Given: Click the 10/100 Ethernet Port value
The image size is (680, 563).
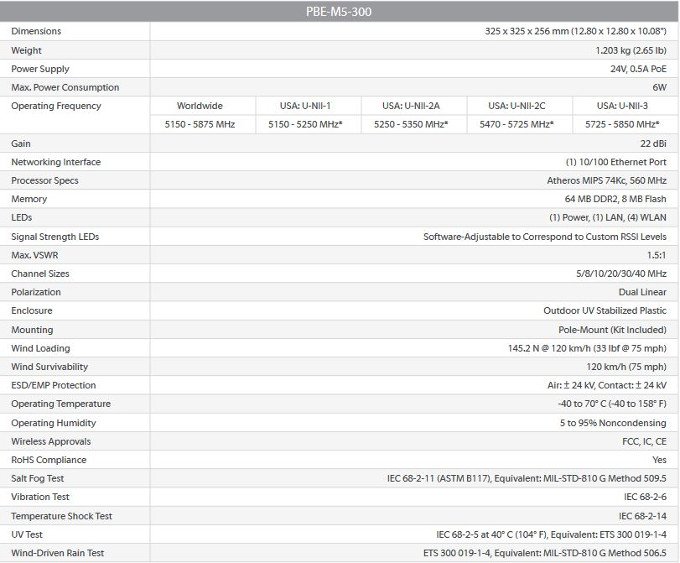Looking at the screenshot, I should point(616,162).
